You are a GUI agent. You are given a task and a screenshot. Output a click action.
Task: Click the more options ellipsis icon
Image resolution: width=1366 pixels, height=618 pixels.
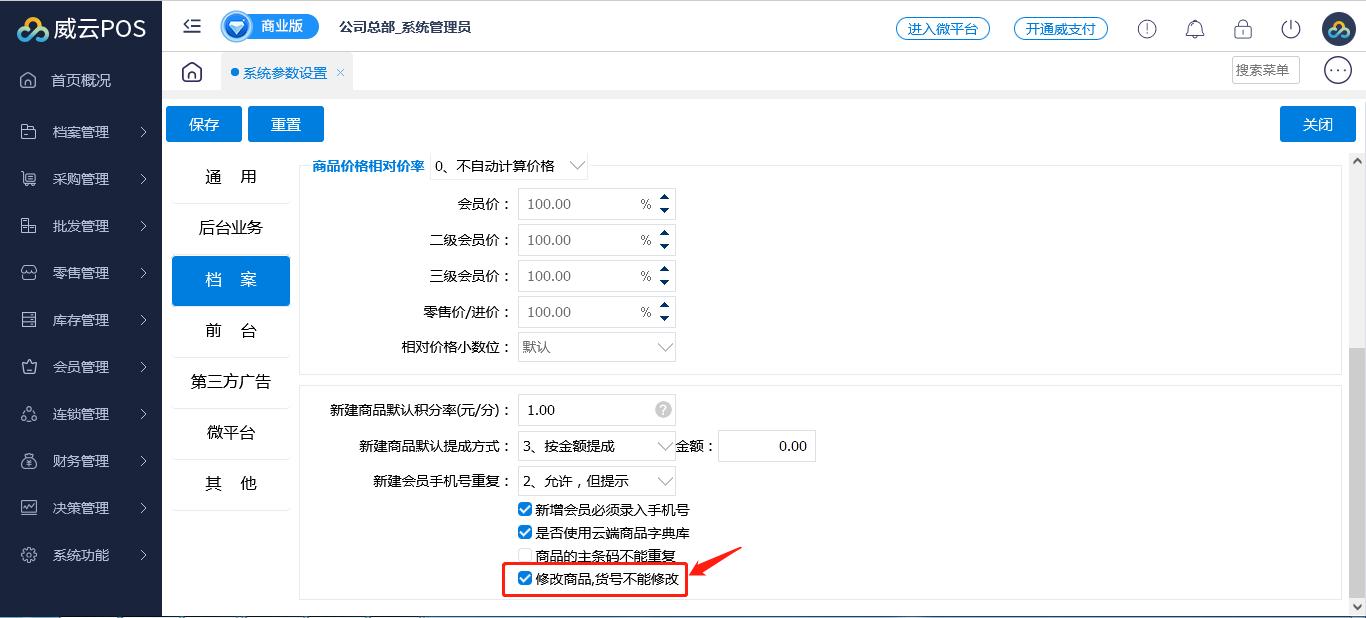point(1337,70)
